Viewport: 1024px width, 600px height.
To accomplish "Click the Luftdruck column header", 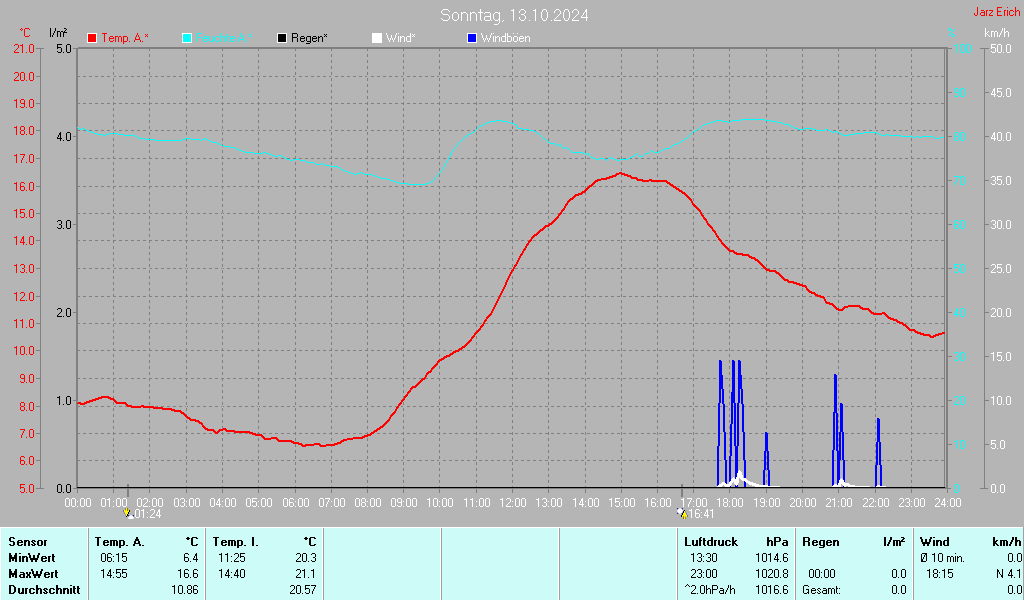I will (x=711, y=542).
